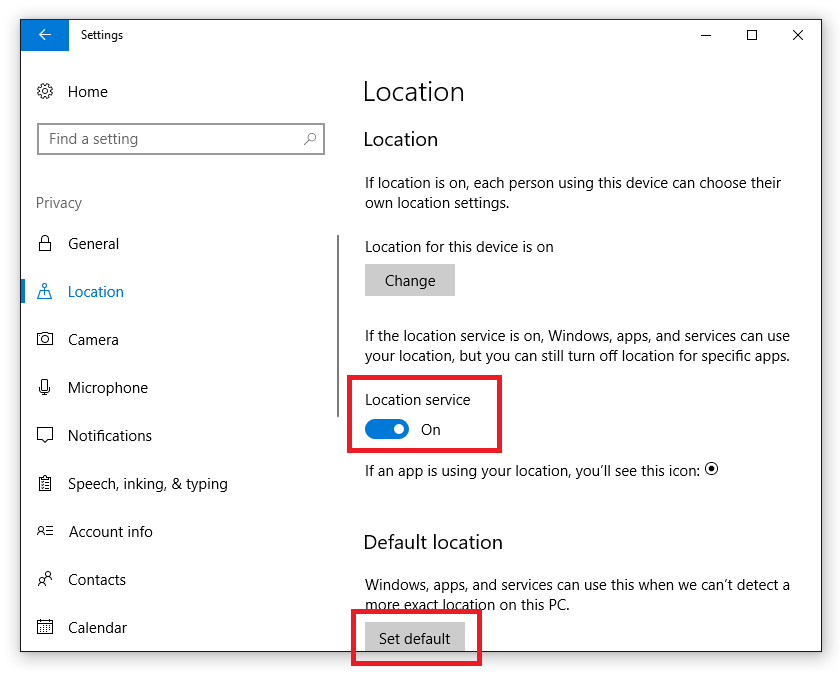840x676 pixels.
Task: Click the back arrow icon
Action: [x=45, y=35]
